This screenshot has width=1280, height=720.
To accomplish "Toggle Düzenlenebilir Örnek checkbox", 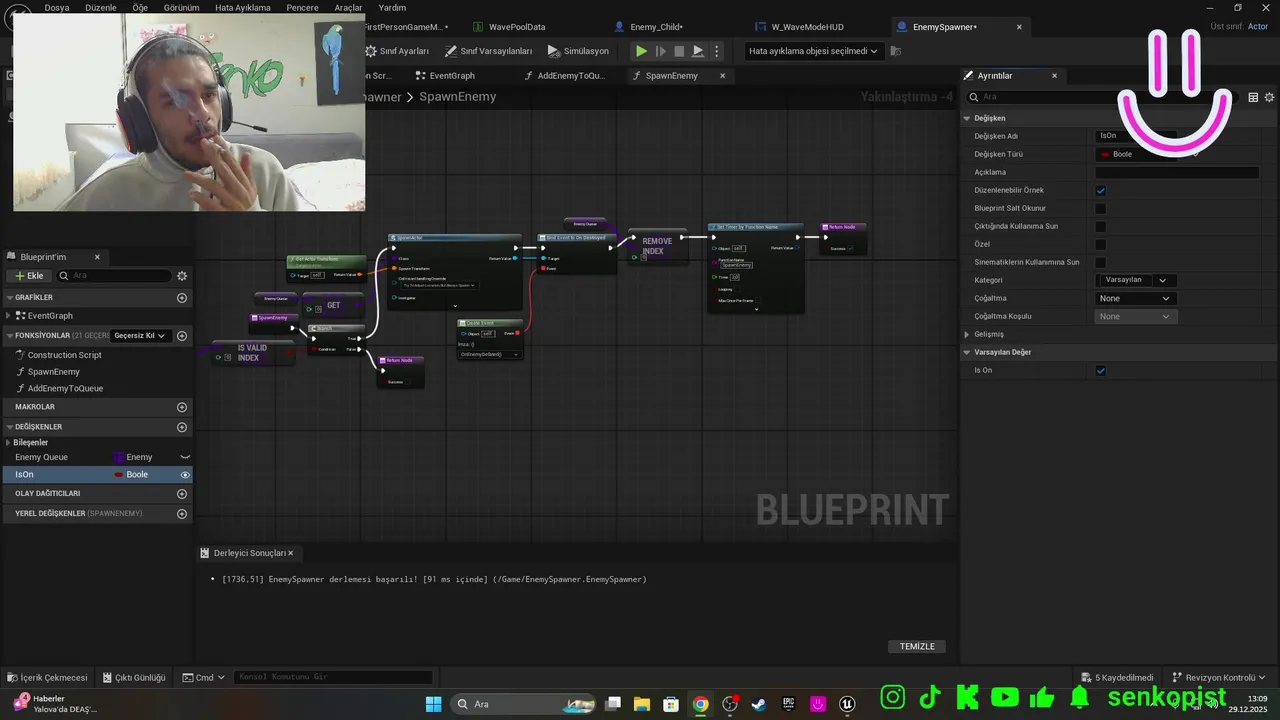I will coord(1101,190).
